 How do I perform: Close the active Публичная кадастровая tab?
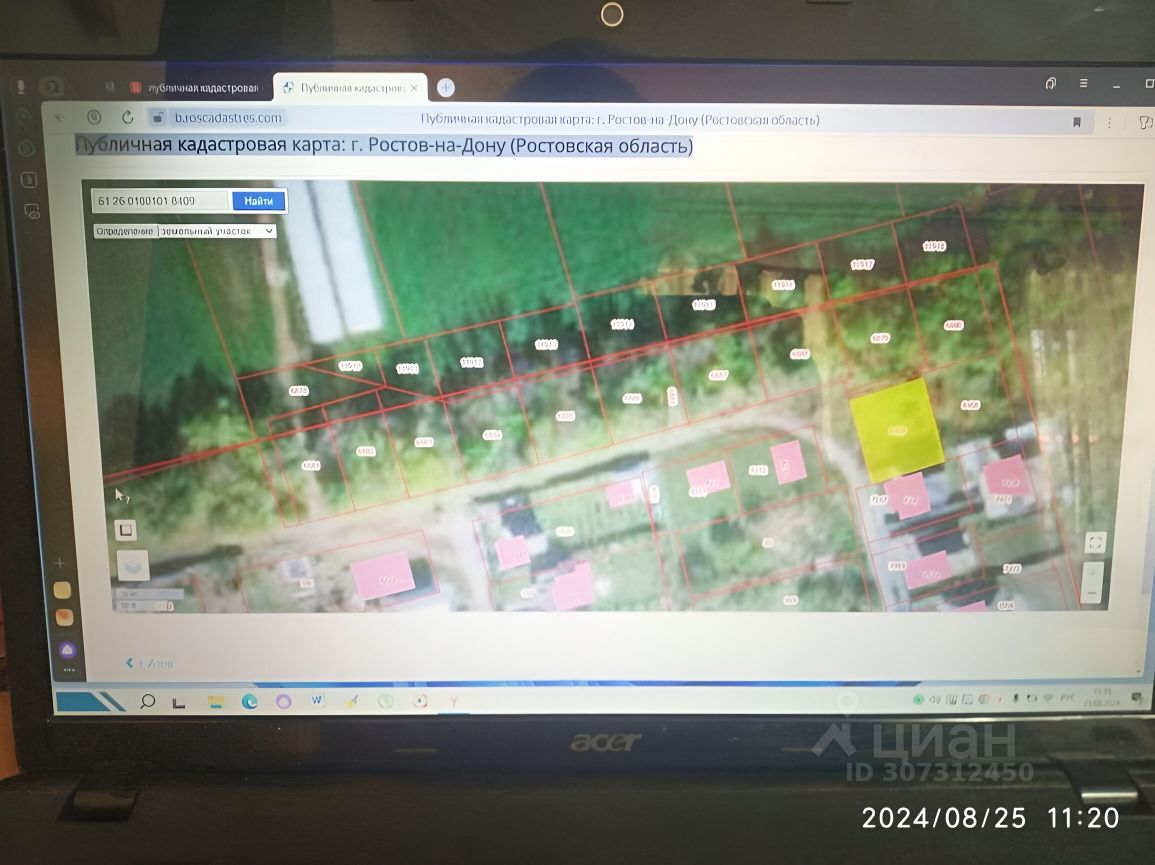(x=414, y=88)
